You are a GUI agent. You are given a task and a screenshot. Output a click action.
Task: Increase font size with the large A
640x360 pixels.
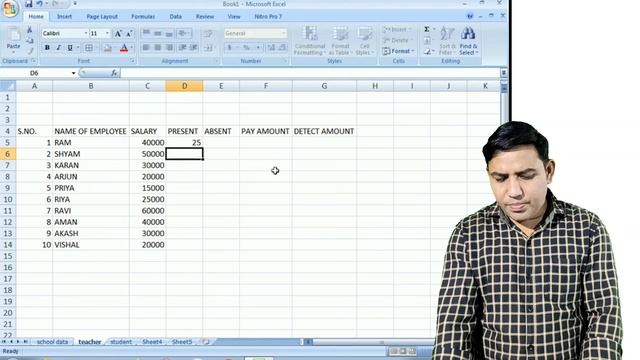coord(118,33)
